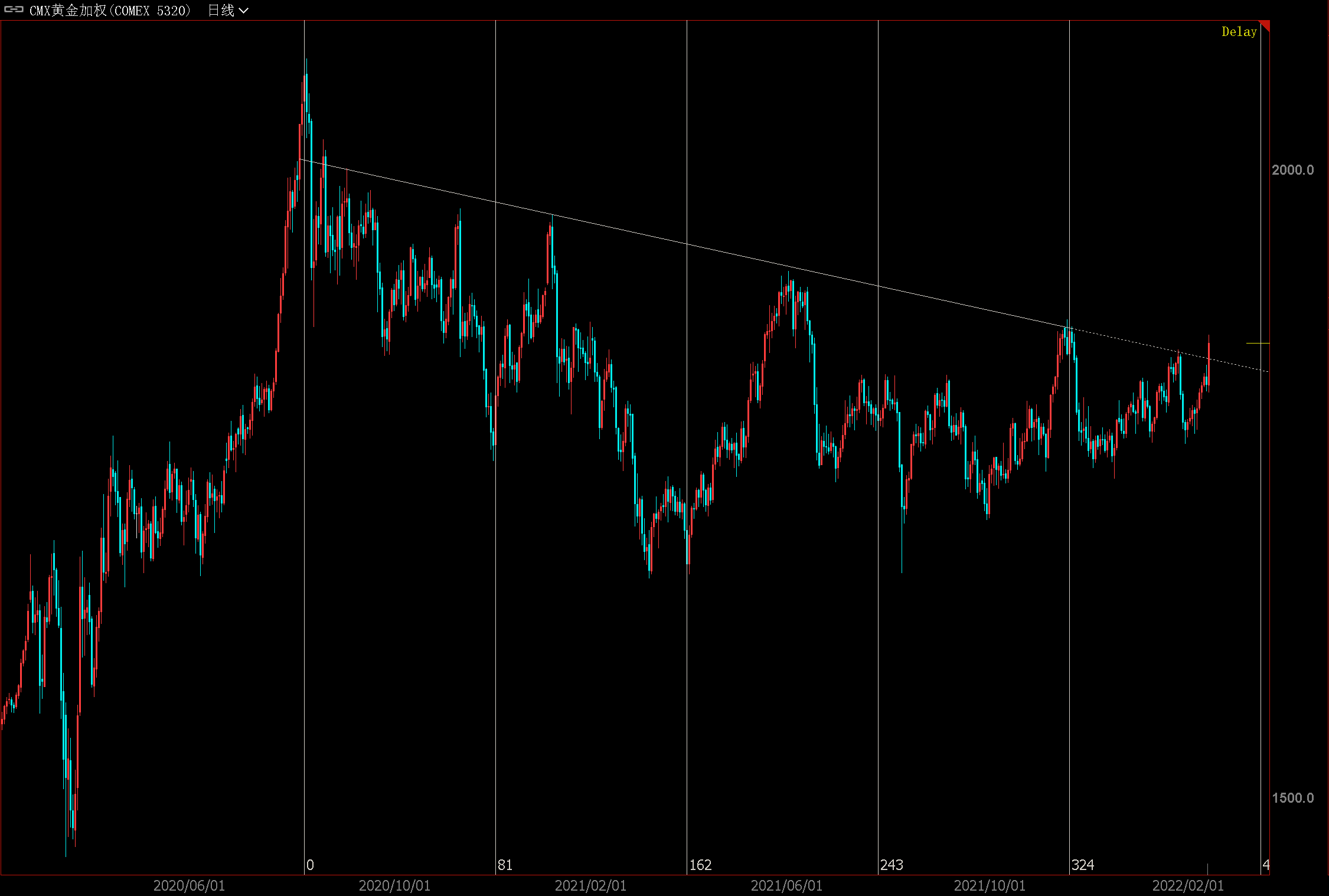Click the 2021/02/01 date axis label
The width and height of the screenshot is (1329, 896).
click(x=590, y=885)
